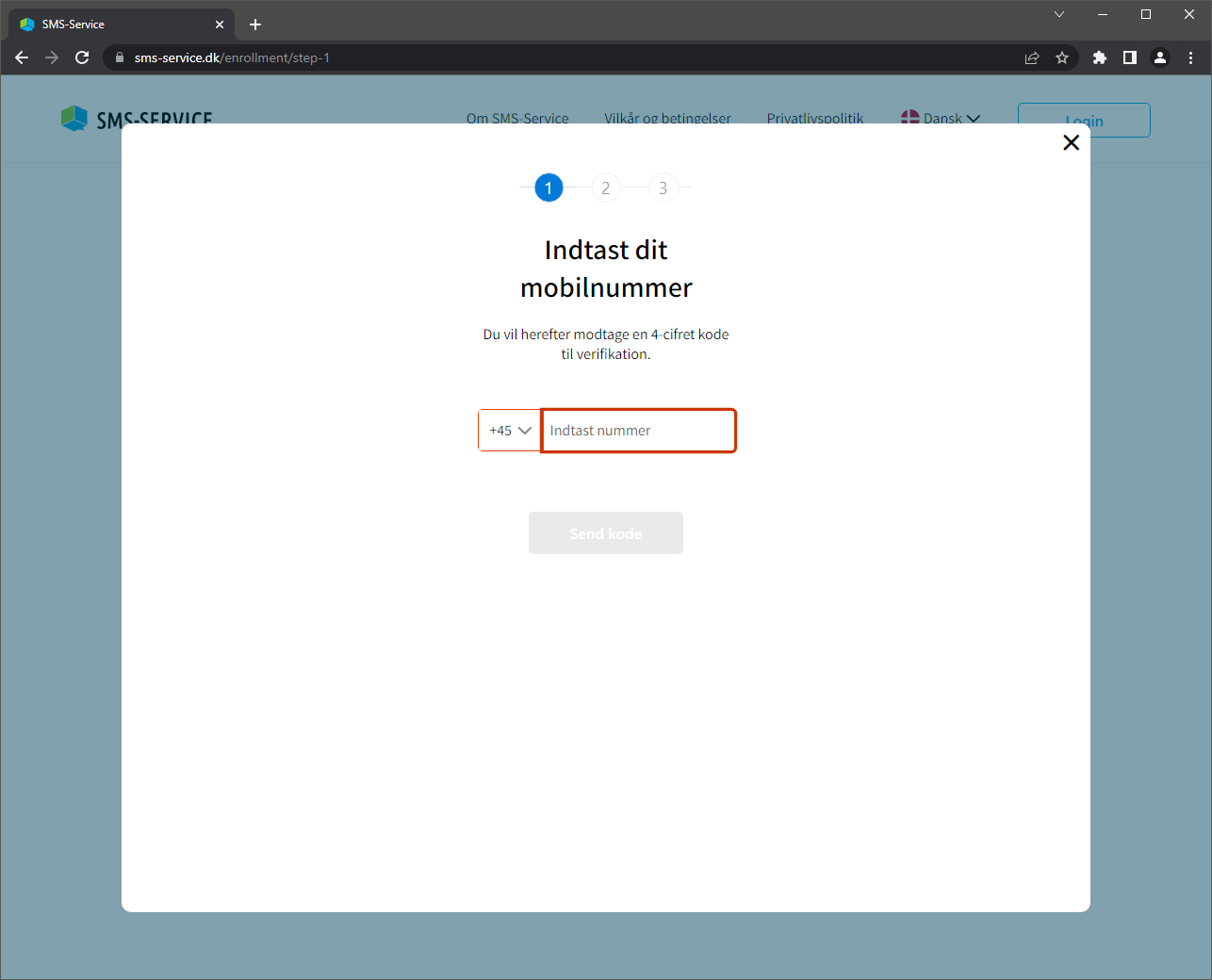Expand the Dansk language selector

[941, 119]
